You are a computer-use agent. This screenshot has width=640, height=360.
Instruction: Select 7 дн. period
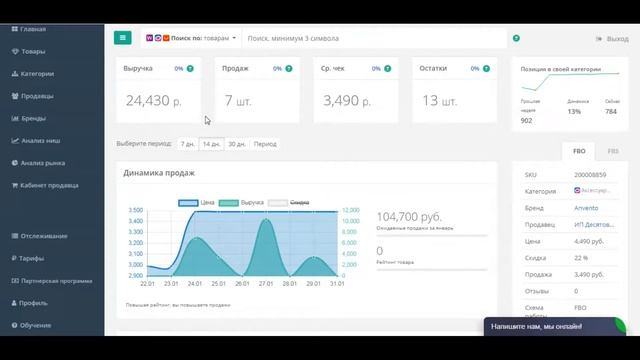(188, 144)
